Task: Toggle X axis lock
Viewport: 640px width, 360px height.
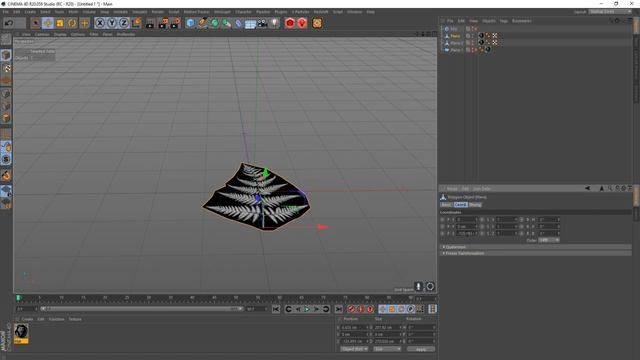Action: tap(100, 23)
